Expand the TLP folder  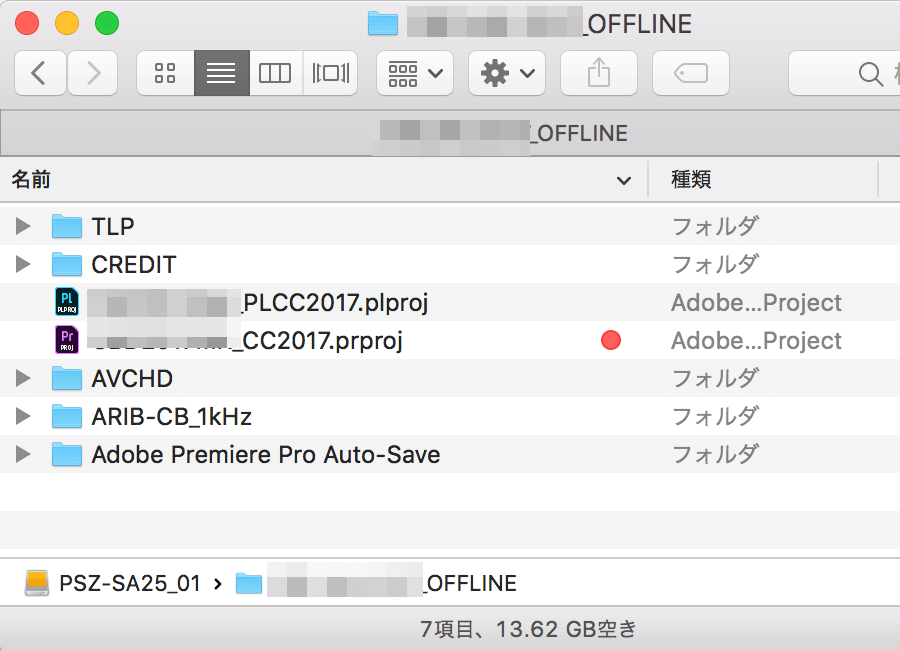tap(23, 227)
